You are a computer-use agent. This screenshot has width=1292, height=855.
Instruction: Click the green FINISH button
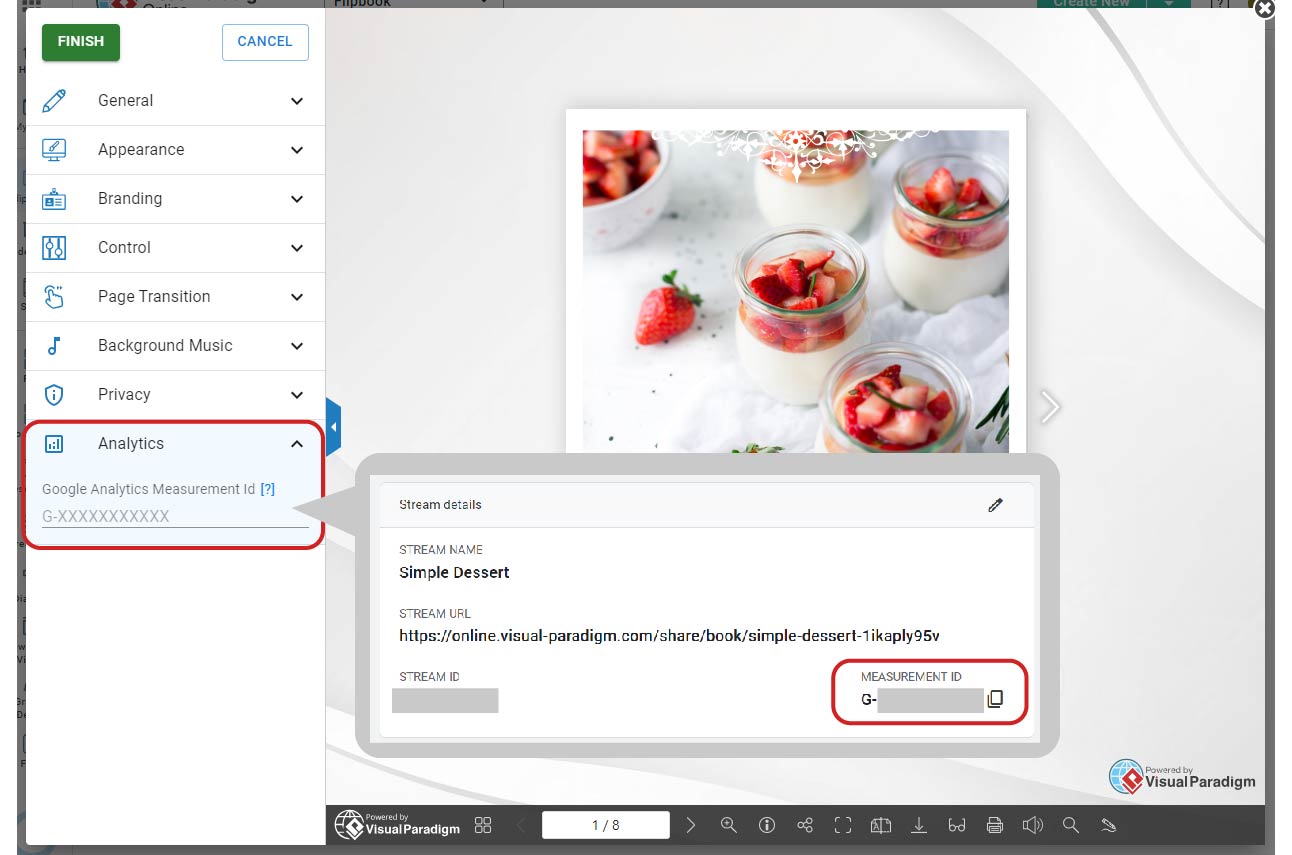click(80, 42)
